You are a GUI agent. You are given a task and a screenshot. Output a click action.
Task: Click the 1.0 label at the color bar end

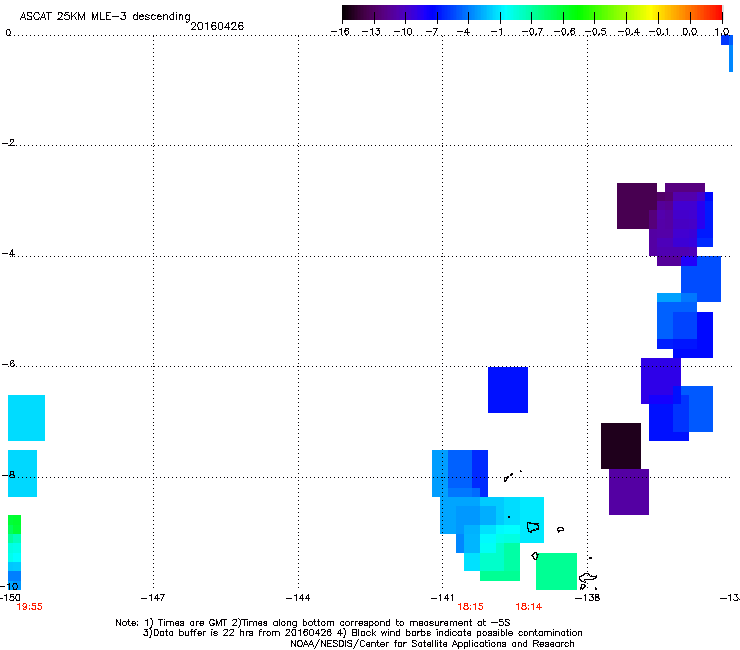coord(722,32)
